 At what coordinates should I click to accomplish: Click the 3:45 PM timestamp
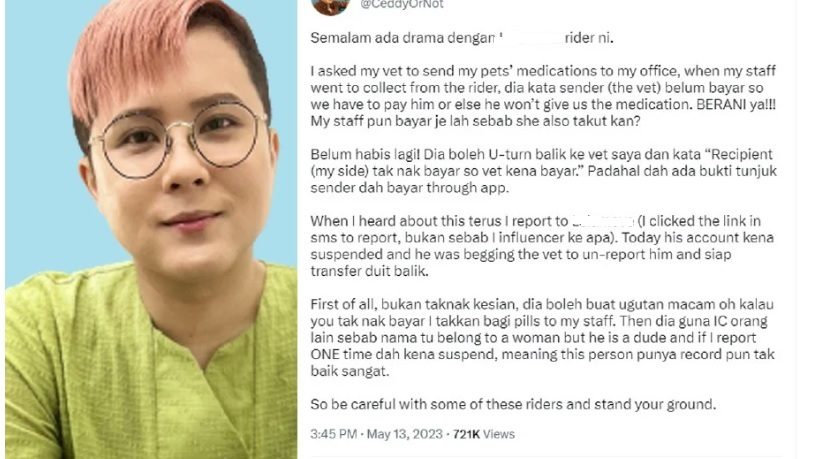coord(333,434)
